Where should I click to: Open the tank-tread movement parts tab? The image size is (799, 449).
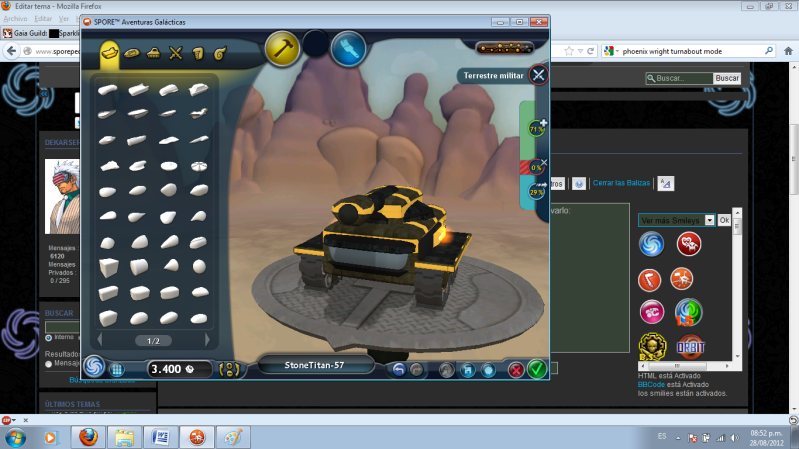153,52
